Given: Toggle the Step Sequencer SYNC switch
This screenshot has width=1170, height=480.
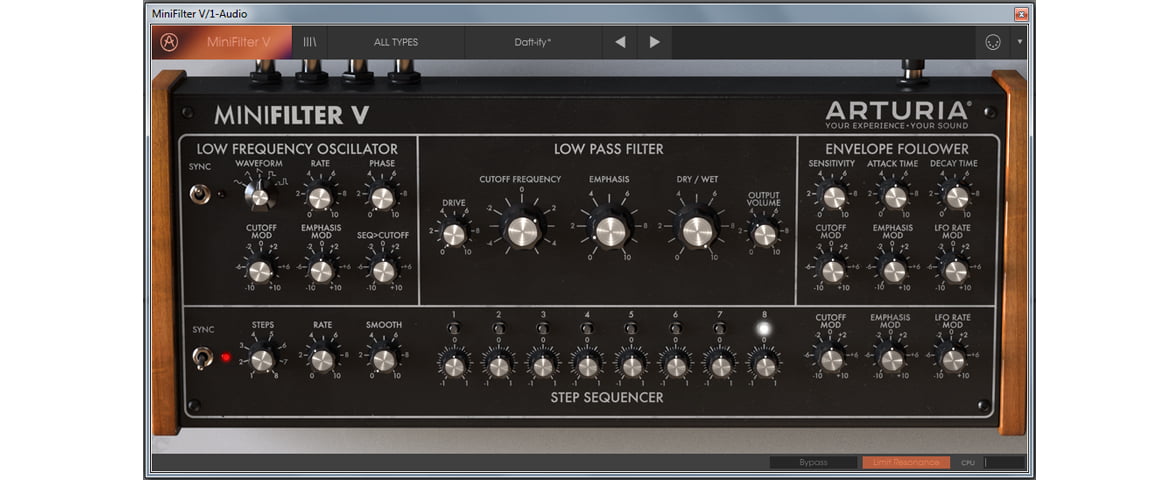Looking at the screenshot, I should pyautogui.click(x=202, y=358).
